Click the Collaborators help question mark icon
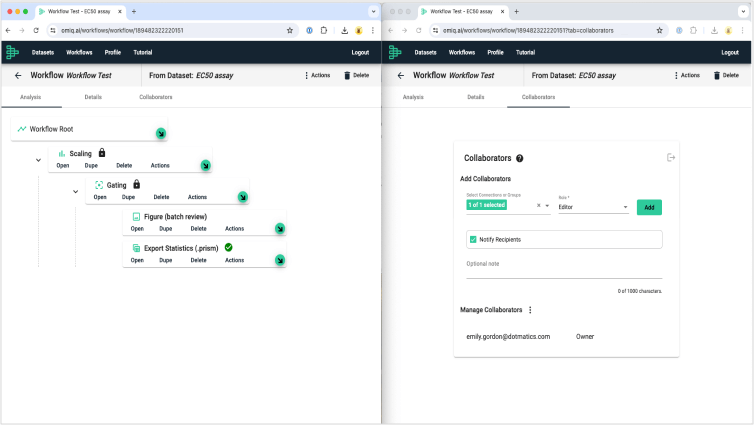 point(520,158)
